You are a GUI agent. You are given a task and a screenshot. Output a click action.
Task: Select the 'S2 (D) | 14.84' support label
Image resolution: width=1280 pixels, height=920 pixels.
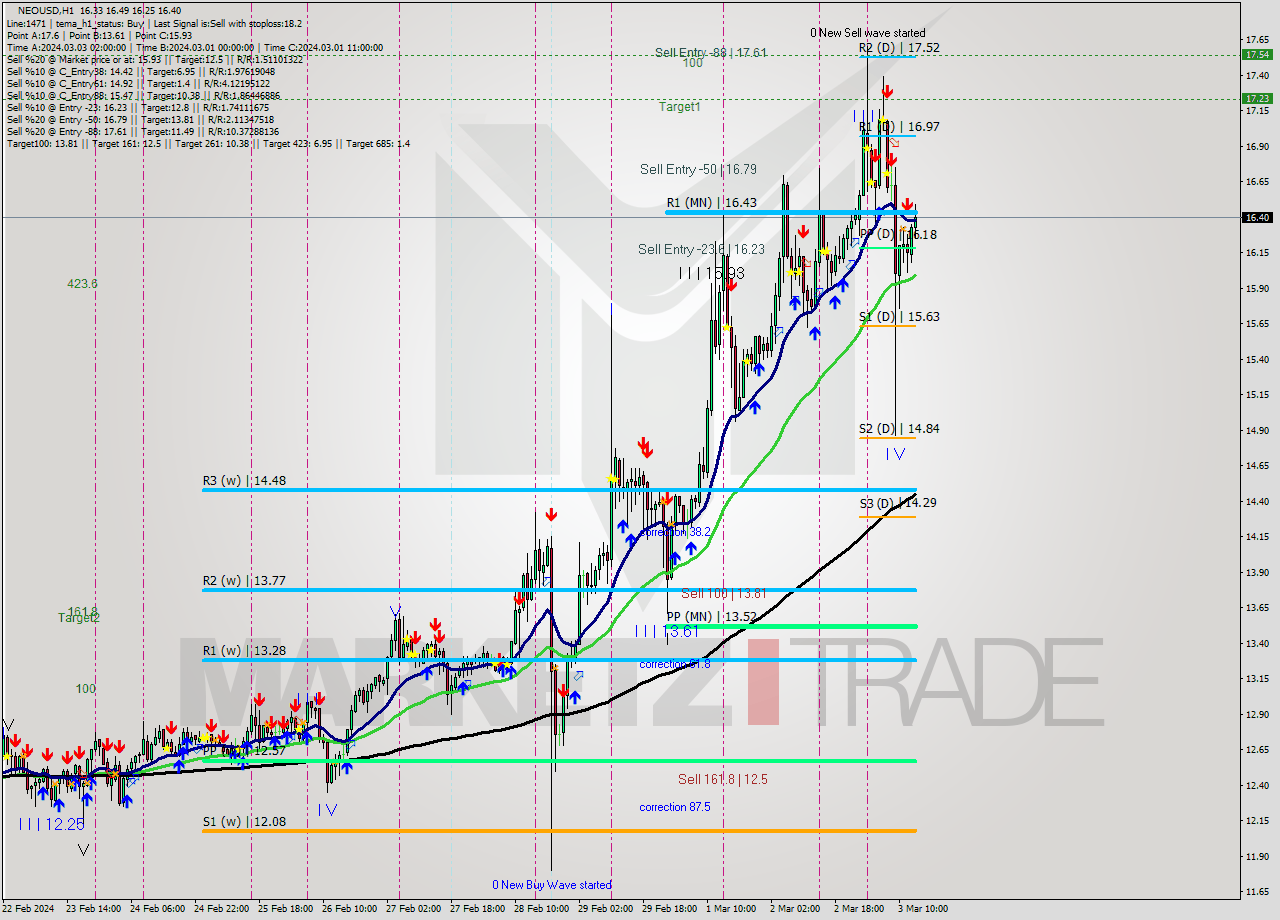[x=899, y=428]
